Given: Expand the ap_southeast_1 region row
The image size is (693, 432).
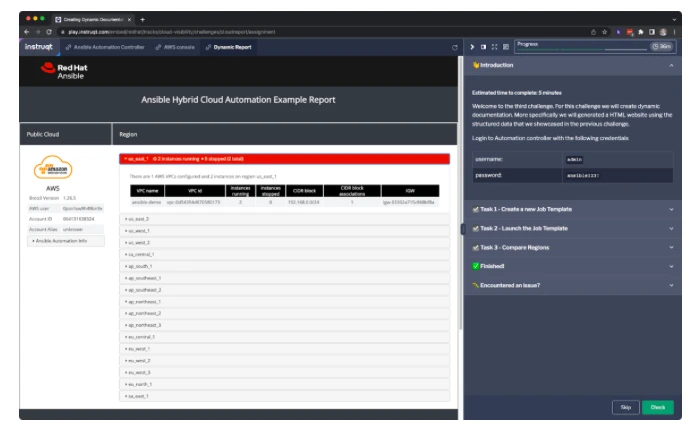Looking at the screenshot, I should pos(285,278).
